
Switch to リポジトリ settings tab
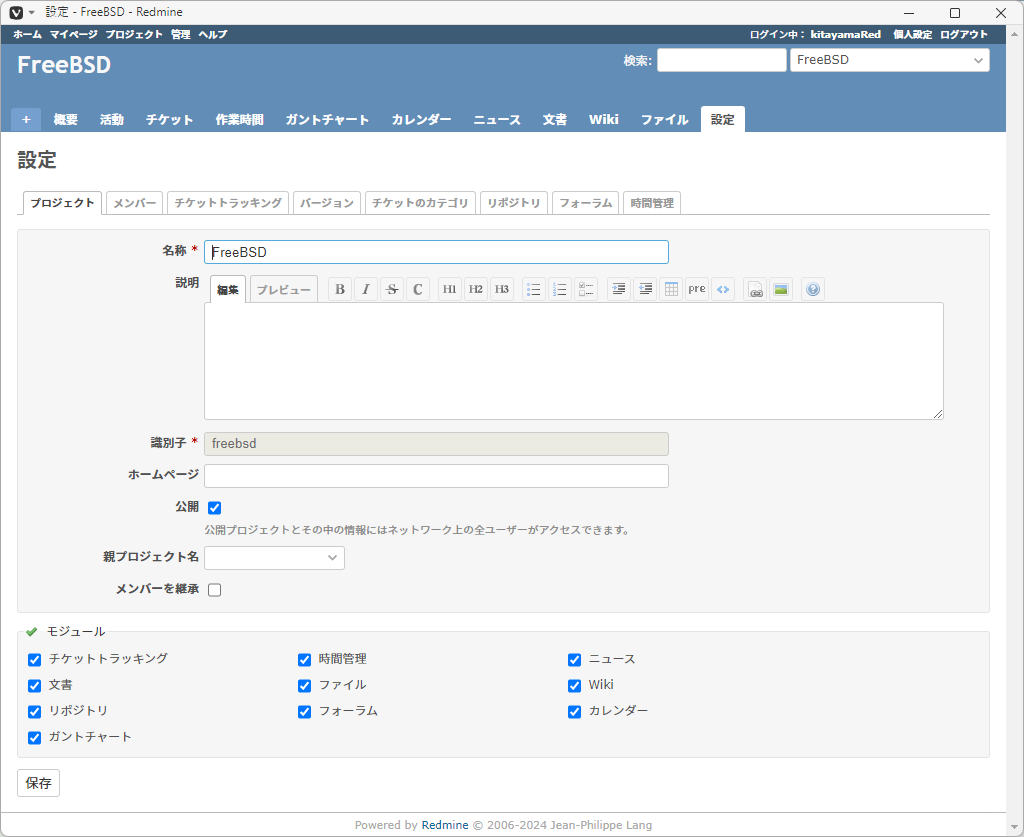[514, 203]
